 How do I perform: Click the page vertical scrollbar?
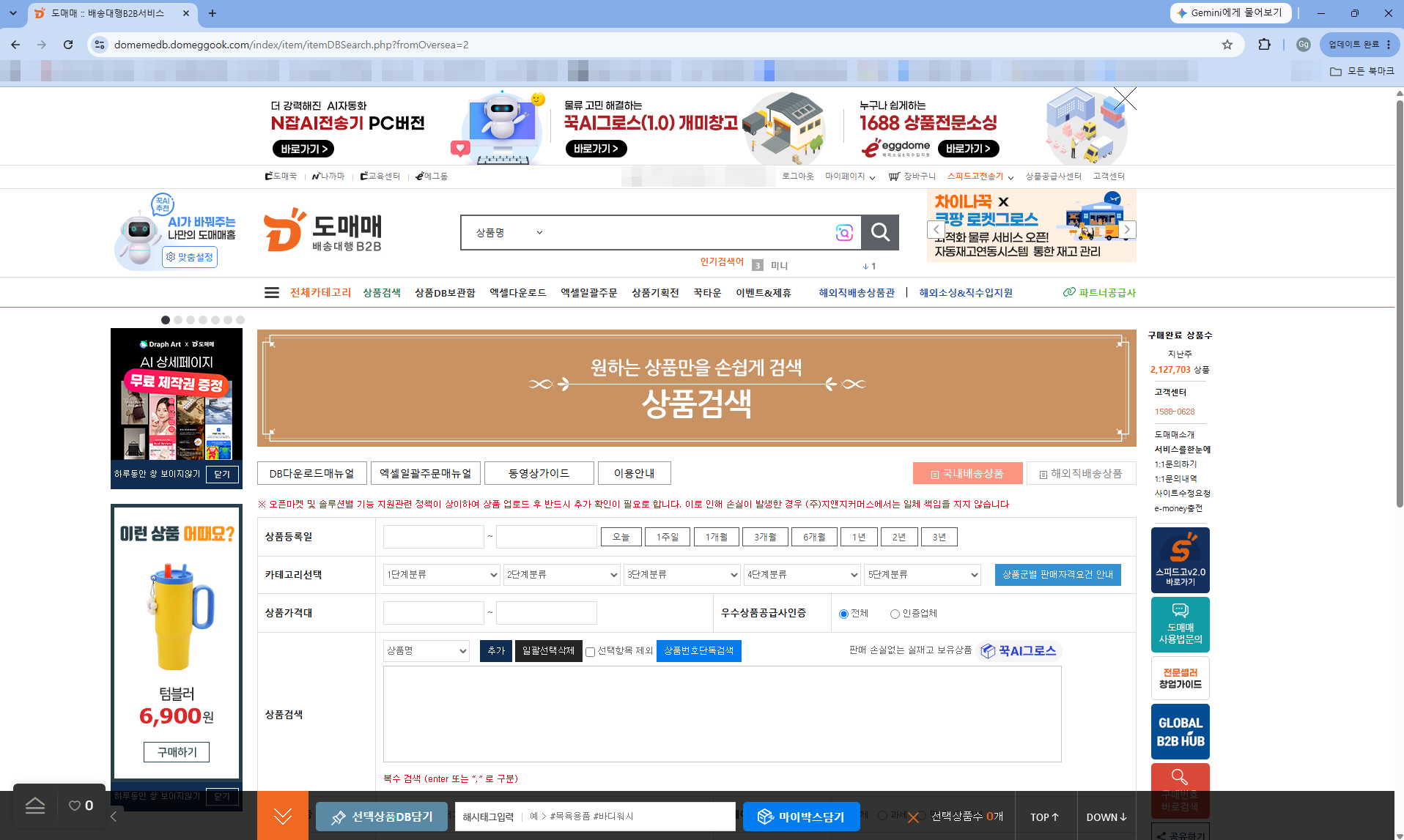(x=1399, y=304)
